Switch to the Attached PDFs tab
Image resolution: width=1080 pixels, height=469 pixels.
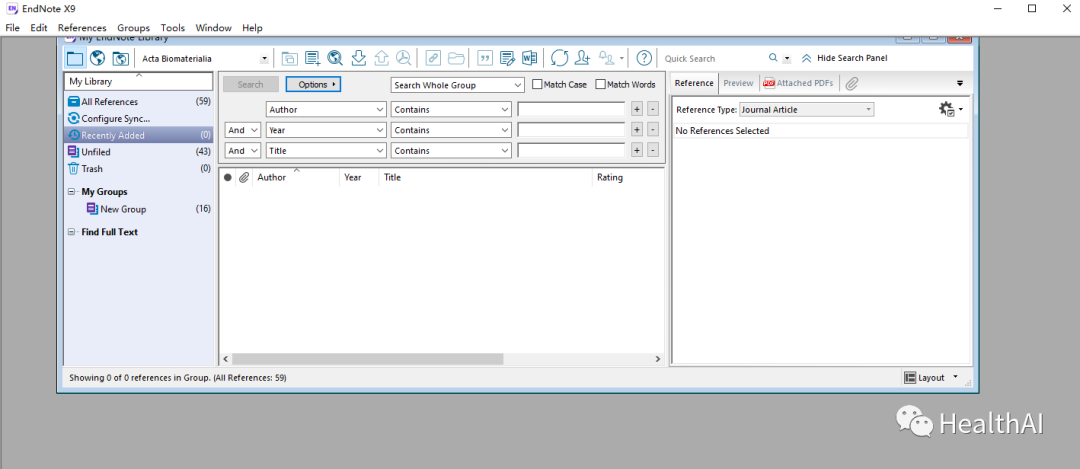click(798, 83)
